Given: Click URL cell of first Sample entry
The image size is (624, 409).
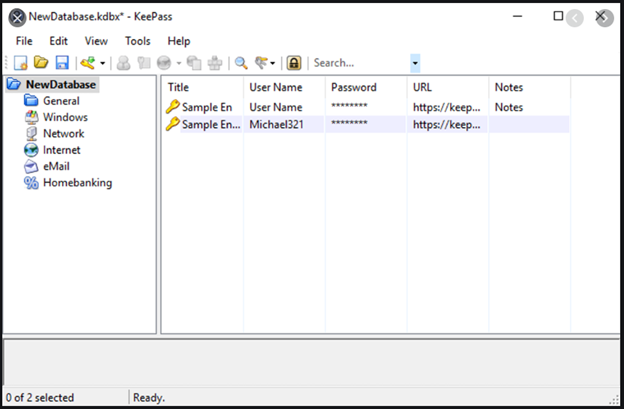Looking at the screenshot, I should point(447,107).
